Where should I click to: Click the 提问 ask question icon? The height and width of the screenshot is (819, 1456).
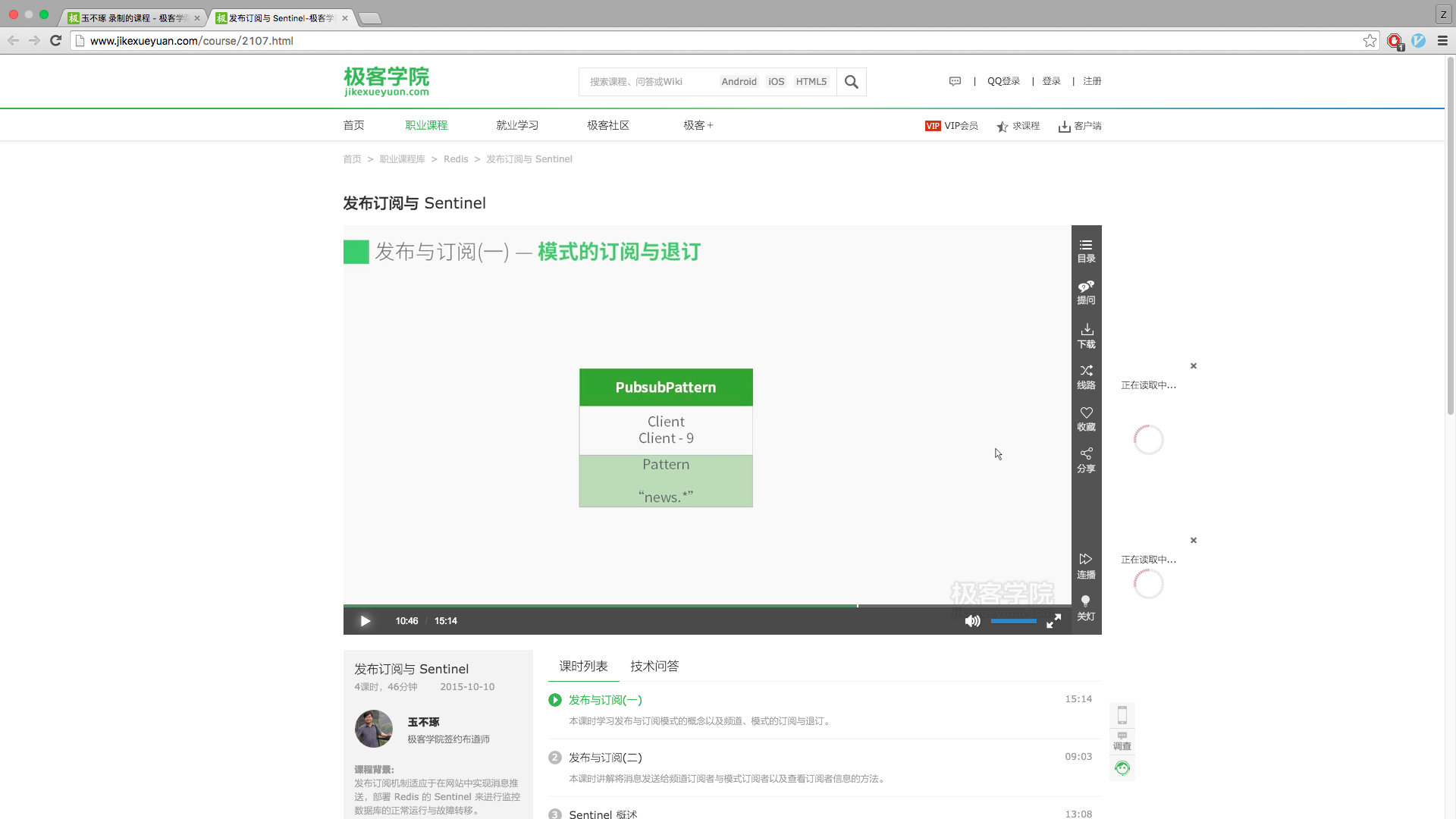[x=1086, y=292]
